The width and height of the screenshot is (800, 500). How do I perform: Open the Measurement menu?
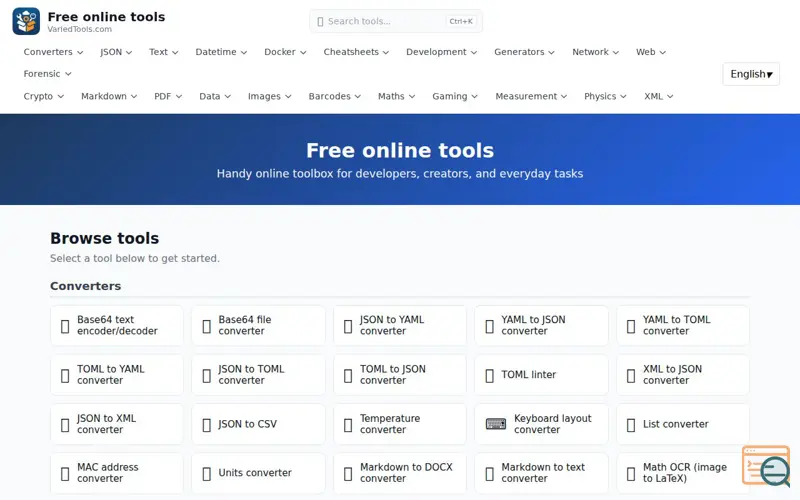click(x=531, y=96)
